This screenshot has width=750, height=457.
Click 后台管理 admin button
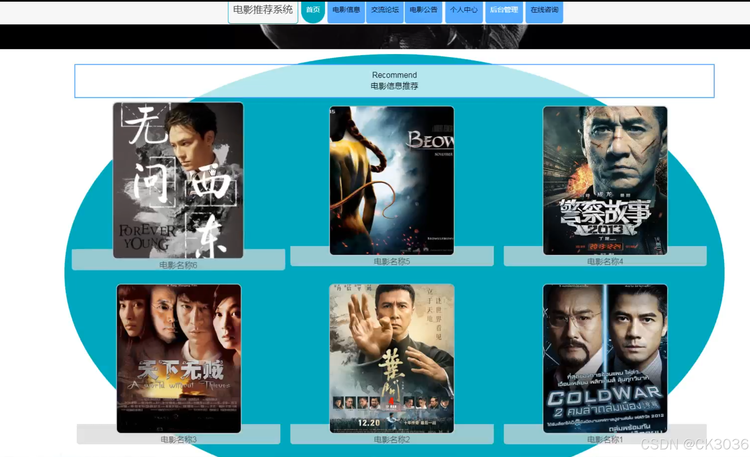pyautogui.click(x=504, y=11)
